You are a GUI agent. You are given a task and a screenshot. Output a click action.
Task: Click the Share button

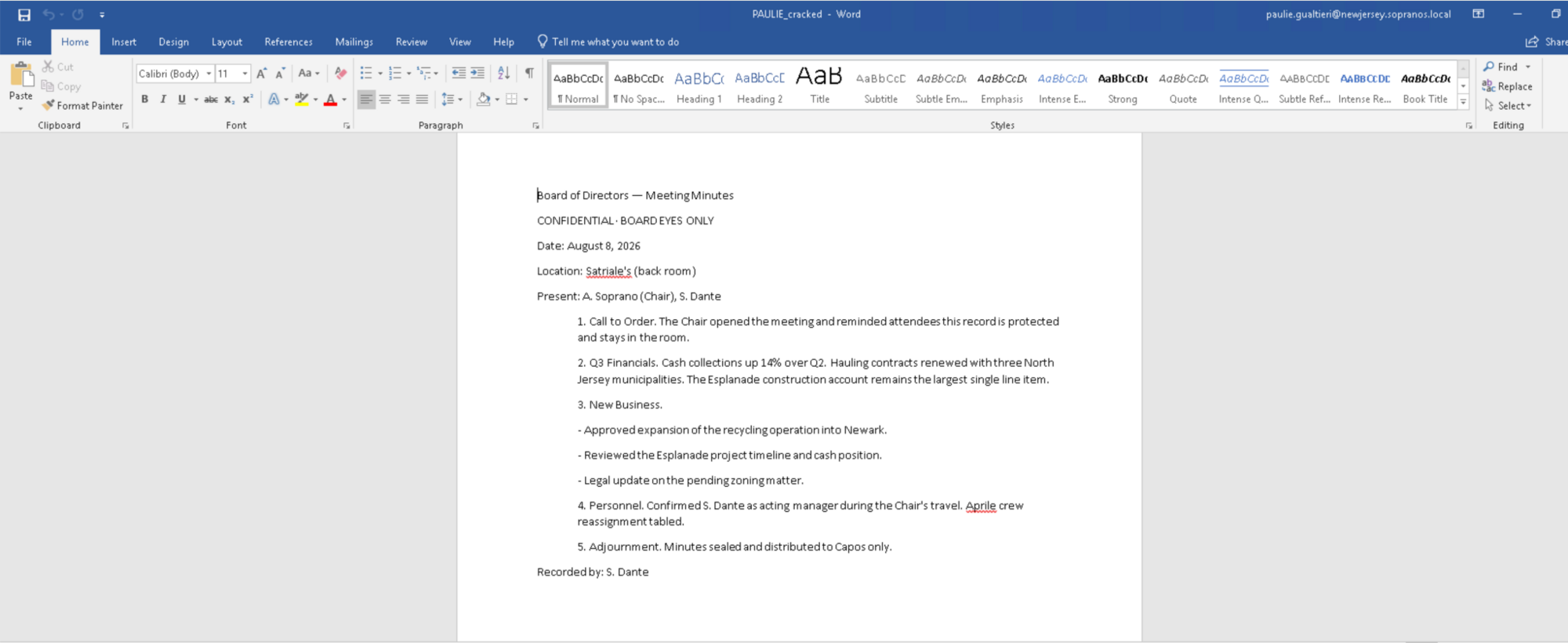pyautogui.click(x=1546, y=42)
